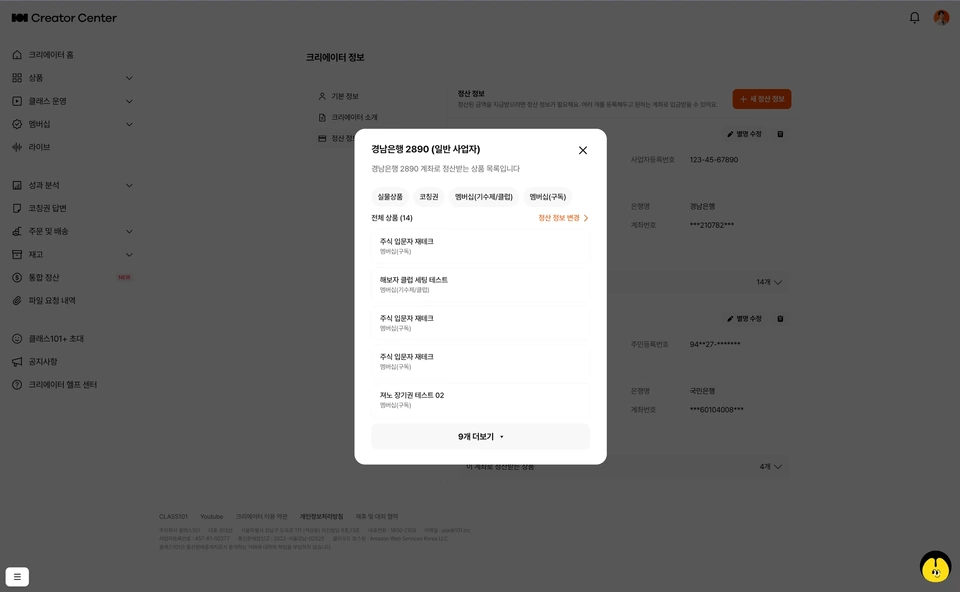Open the CLASS101 footer link
This screenshot has height=592, width=960.
(173, 517)
